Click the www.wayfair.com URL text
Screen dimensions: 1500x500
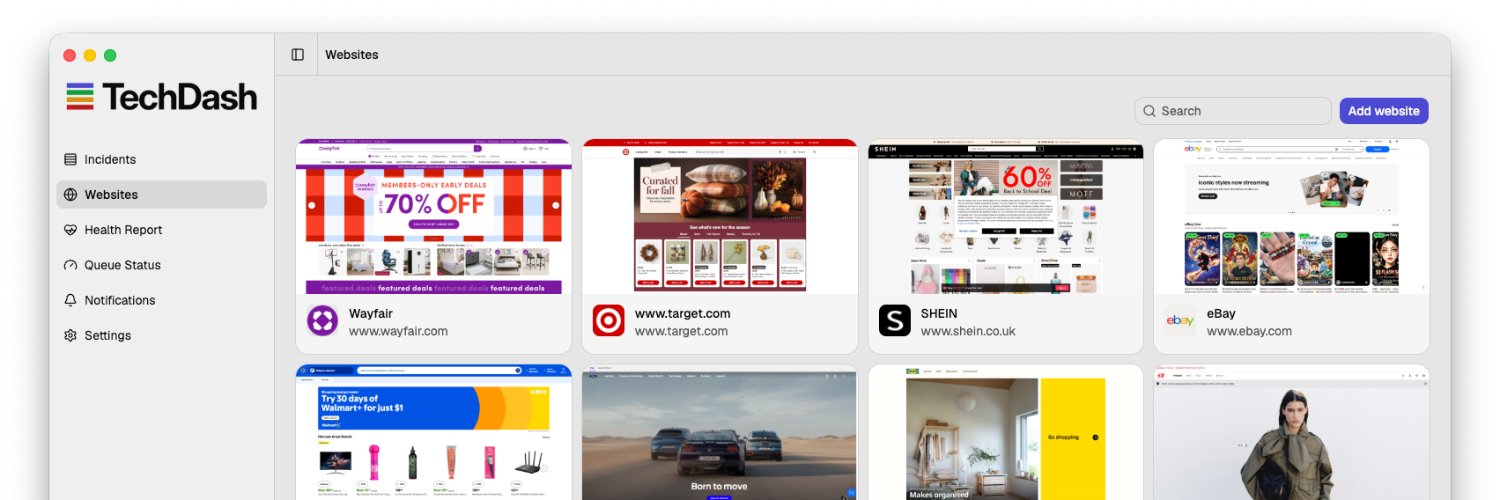[398, 331]
